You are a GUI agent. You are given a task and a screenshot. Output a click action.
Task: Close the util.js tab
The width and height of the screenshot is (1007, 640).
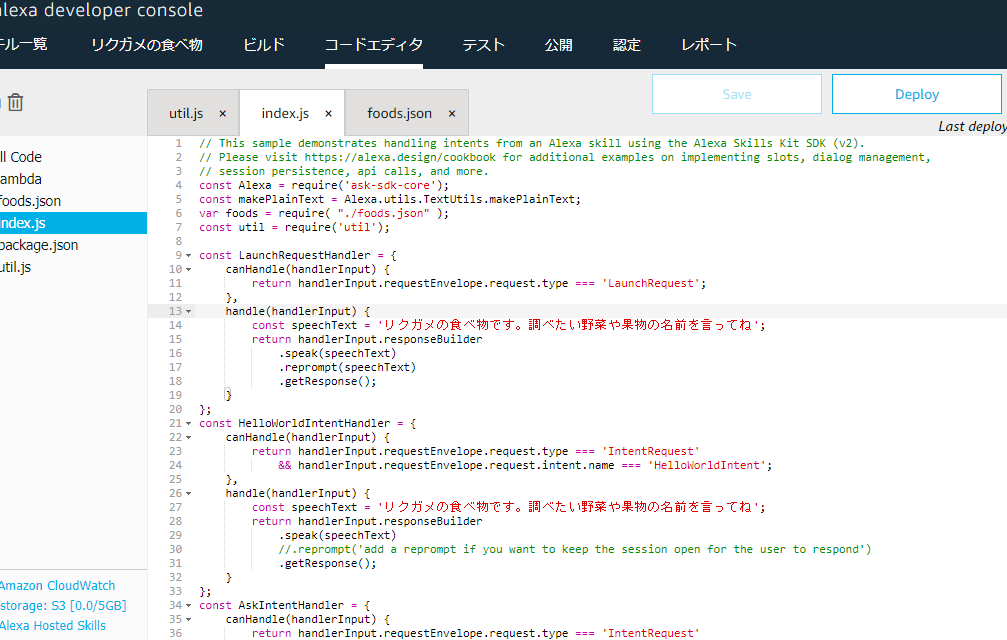coord(222,114)
